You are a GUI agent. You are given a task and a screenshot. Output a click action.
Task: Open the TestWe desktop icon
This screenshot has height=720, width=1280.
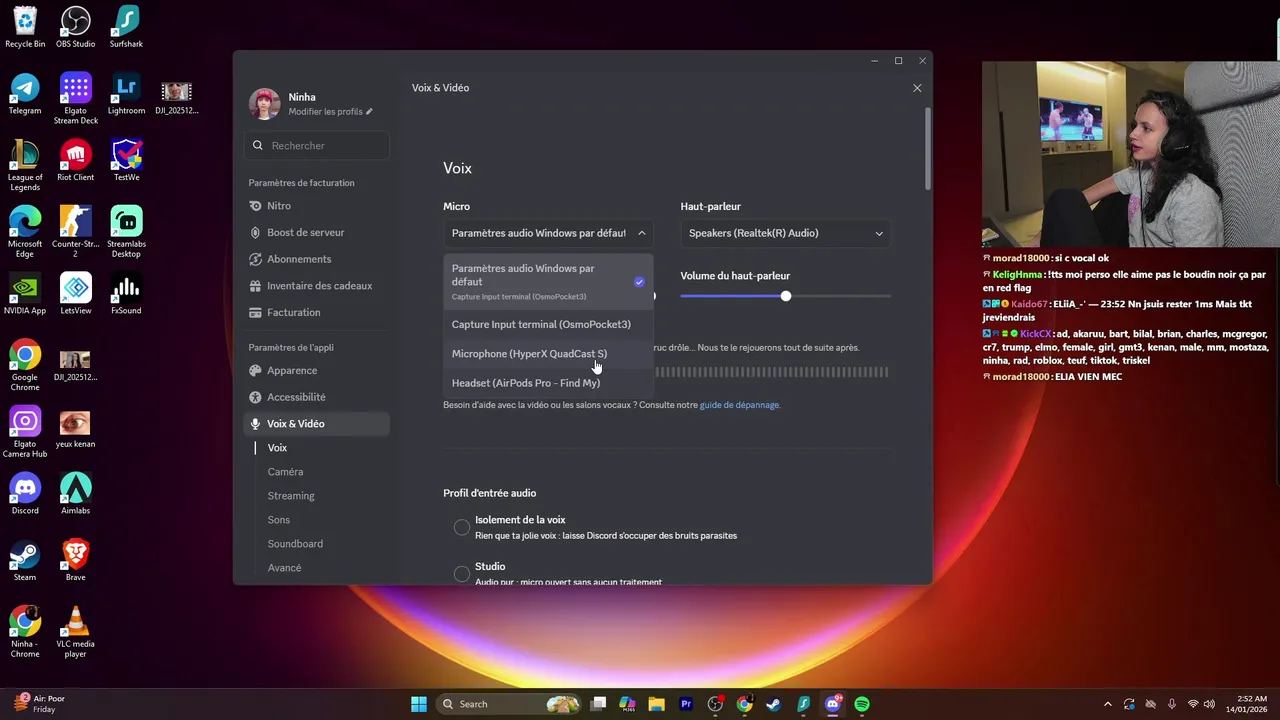126,160
